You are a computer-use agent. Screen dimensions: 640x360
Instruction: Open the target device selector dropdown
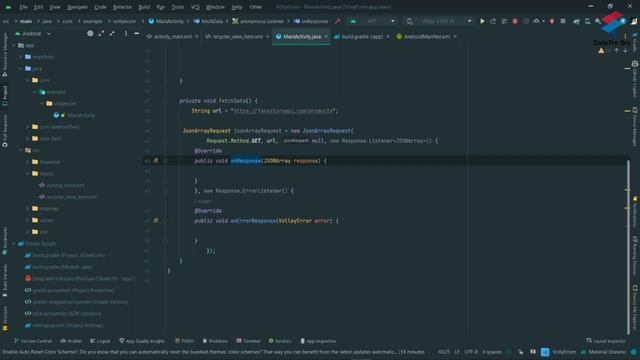[438, 21]
